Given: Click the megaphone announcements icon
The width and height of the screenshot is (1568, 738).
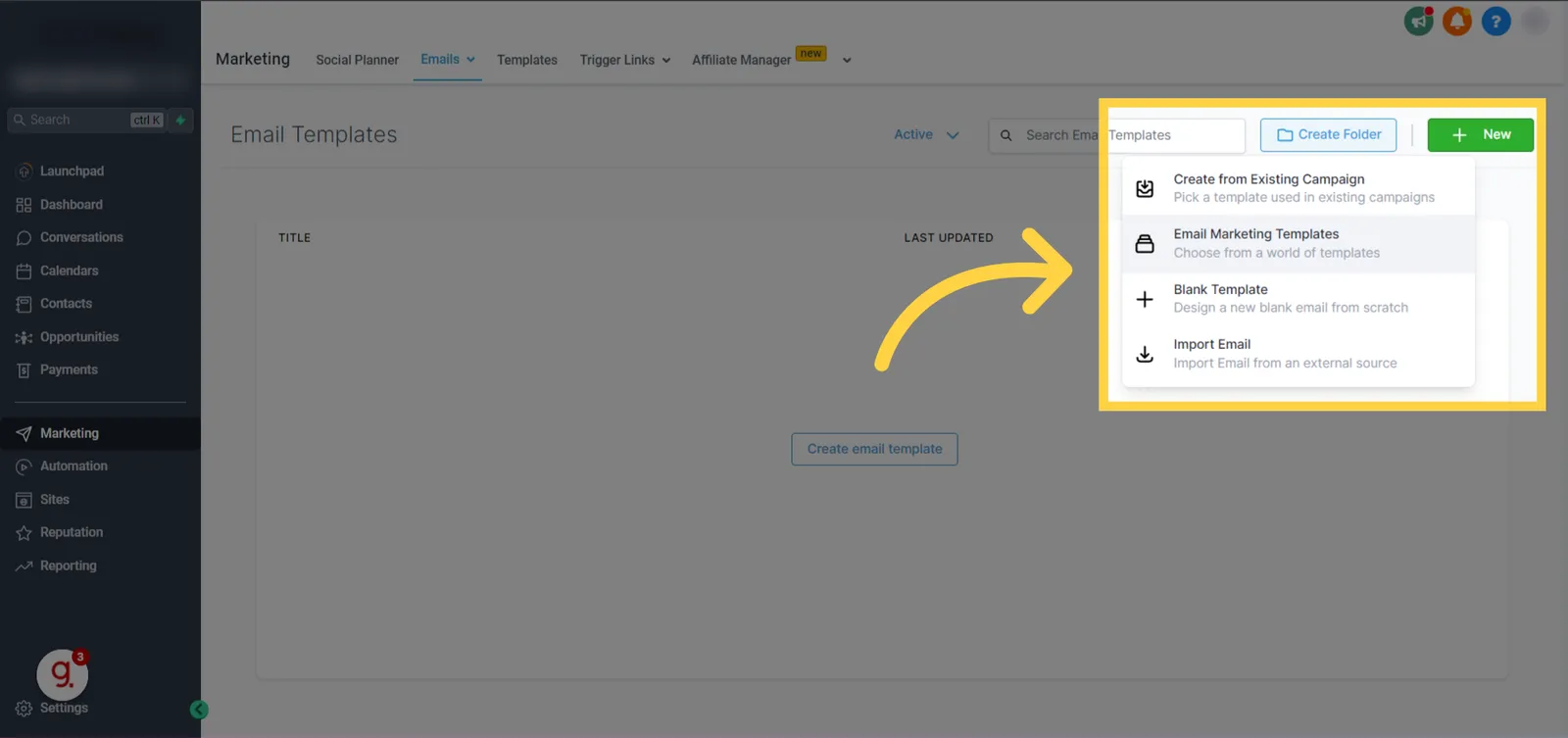Looking at the screenshot, I should coord(1418,21).
